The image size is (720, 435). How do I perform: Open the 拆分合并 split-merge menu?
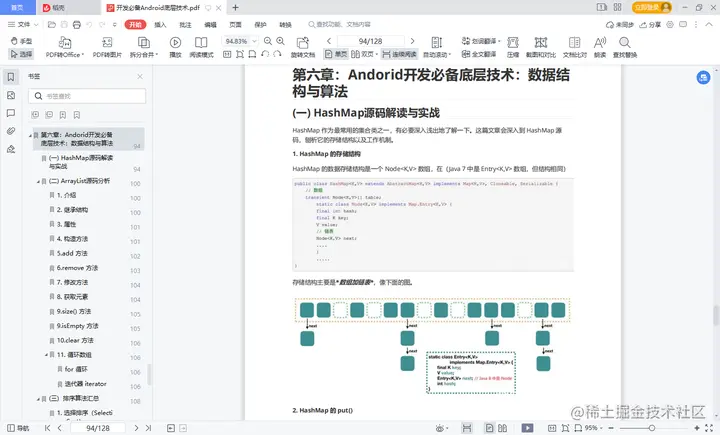[144, 47]
